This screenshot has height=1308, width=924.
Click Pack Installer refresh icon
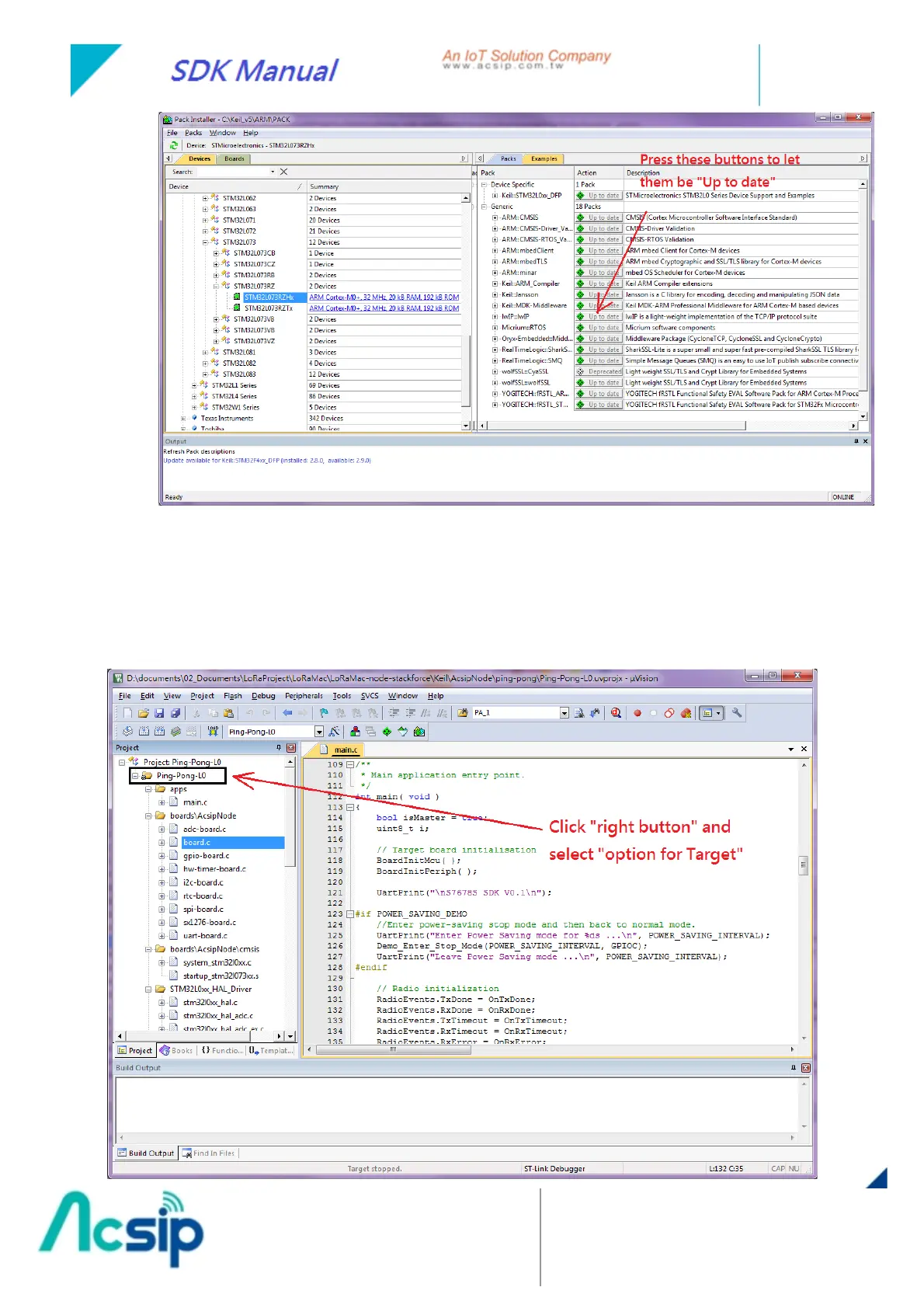174,145
